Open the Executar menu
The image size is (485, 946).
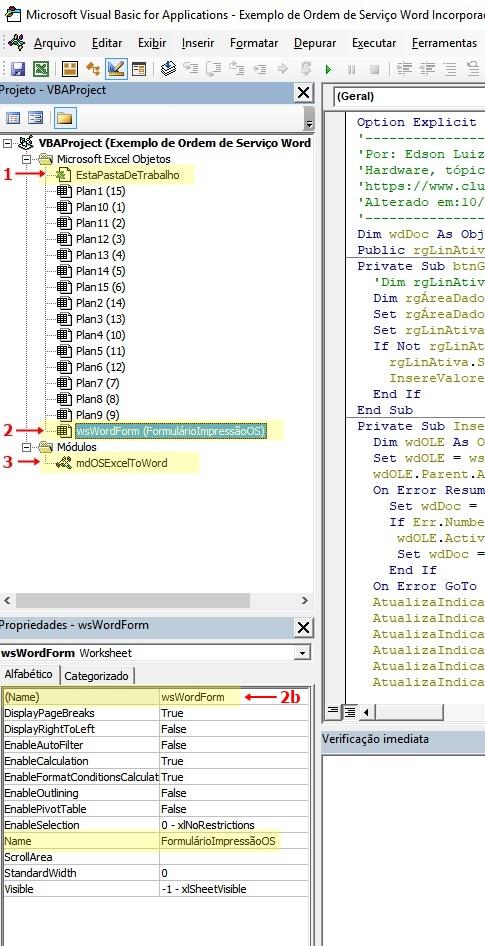(x=374, y=43)
